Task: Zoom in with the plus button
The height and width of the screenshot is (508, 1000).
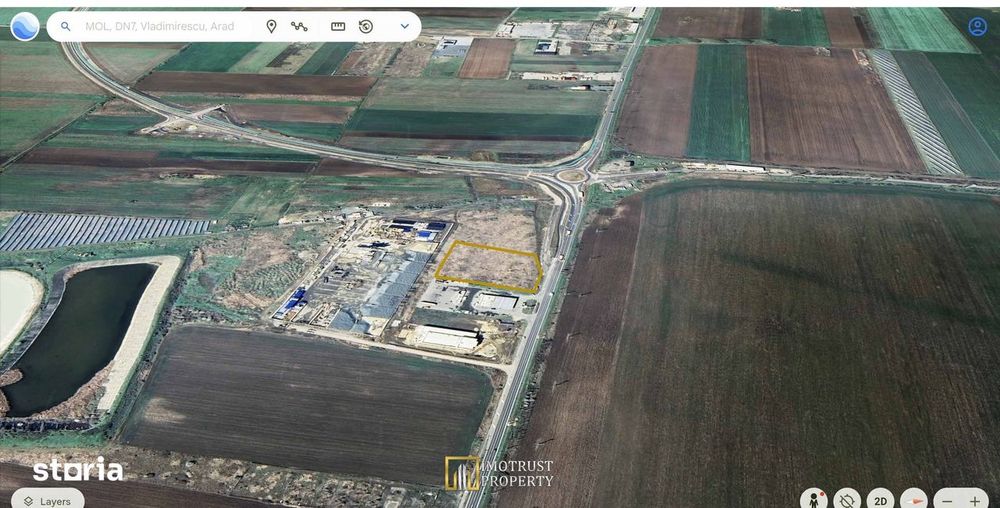Action: pos(975,502)
